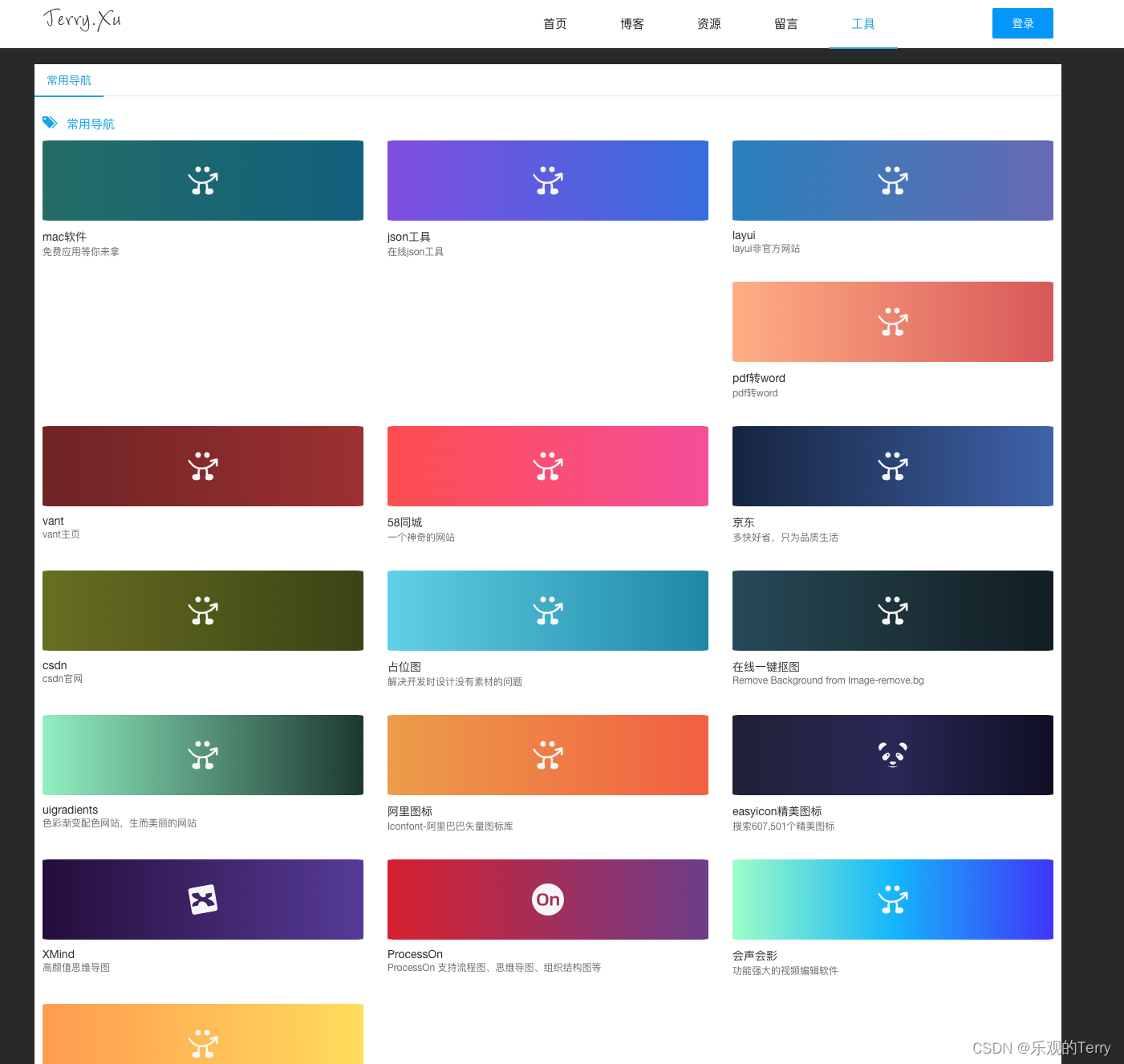This screenshot has height=1064, width=1124.
Task: Click the XMind logo icon
Action: click(x=203, y=900)
